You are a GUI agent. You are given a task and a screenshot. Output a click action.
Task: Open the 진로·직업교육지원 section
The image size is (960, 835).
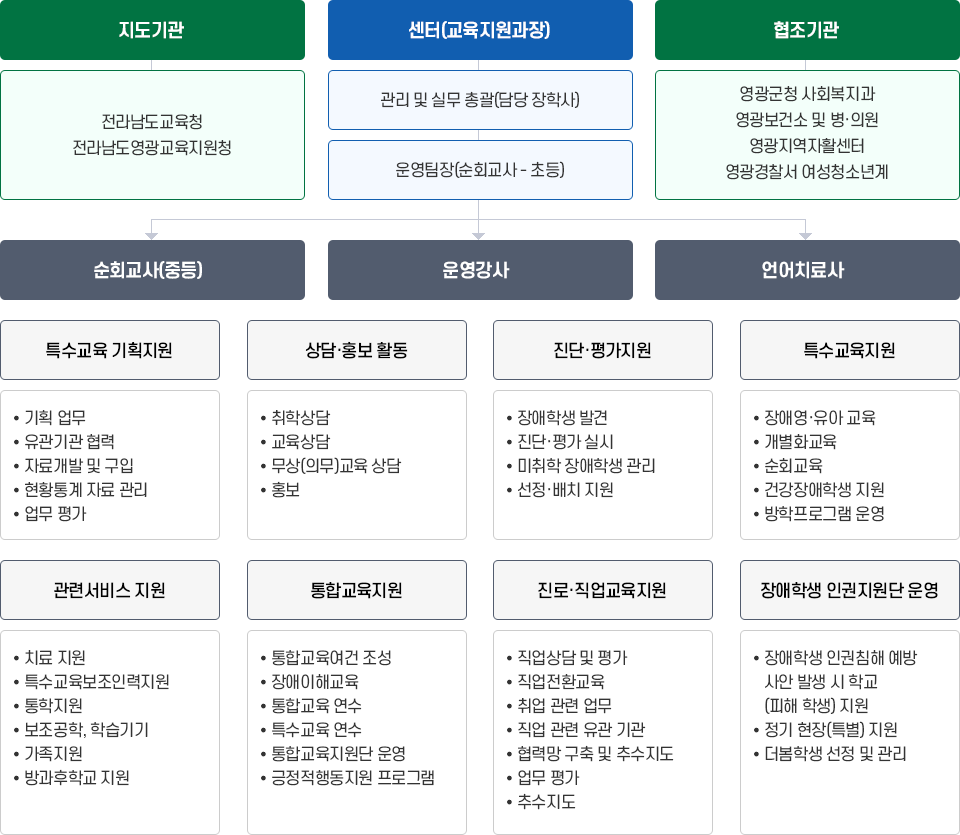click(603, 589)
